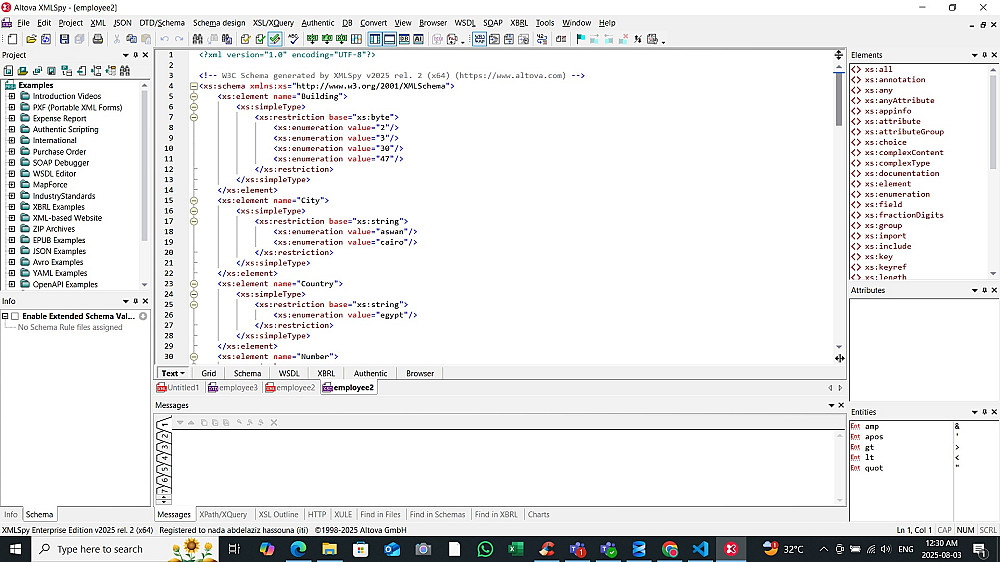Expand the JSON Examples tree node
Viewport: 1000px width, 562px height.
point(13,251)
